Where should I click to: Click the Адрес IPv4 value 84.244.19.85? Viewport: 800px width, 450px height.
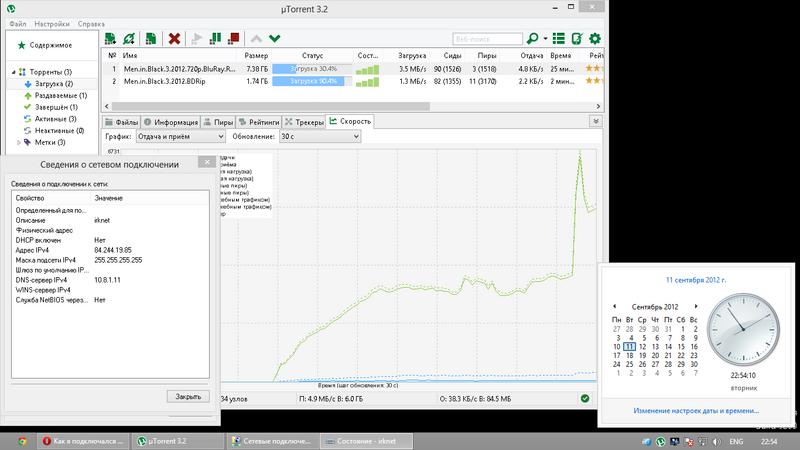[113, 250]
